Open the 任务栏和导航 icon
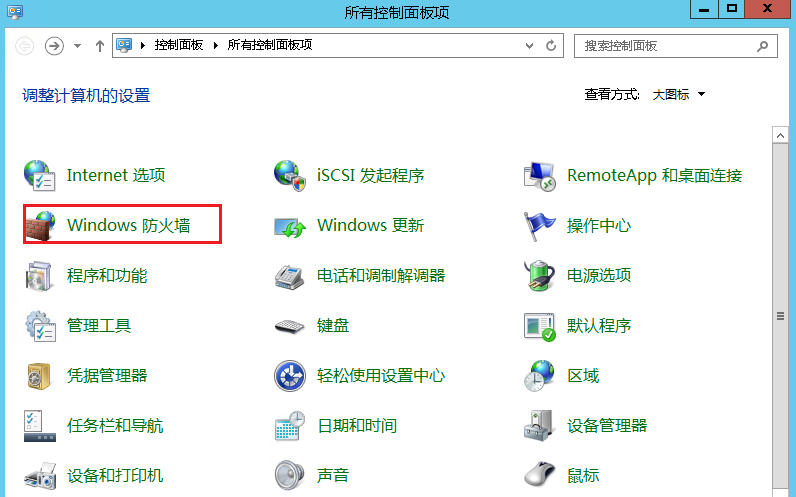Screen dimensions: 796x497 click(x=40, y=426)
